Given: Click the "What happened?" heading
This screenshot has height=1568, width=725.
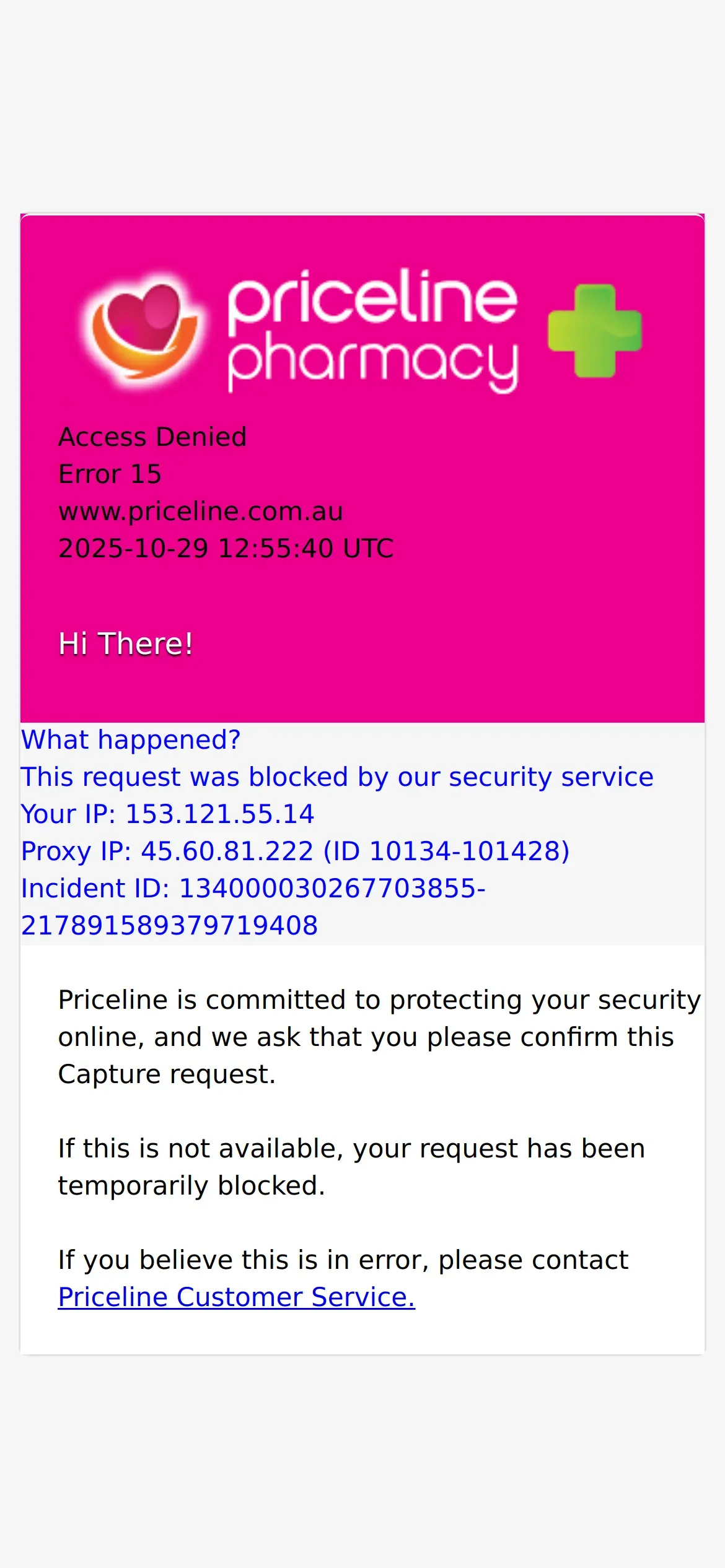Looking at the screenshot, I should [131, 739].
